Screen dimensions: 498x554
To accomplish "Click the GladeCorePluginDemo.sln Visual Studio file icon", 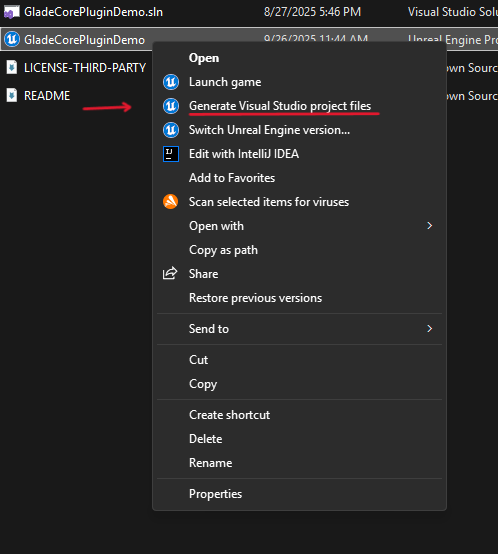I will 12,12.
